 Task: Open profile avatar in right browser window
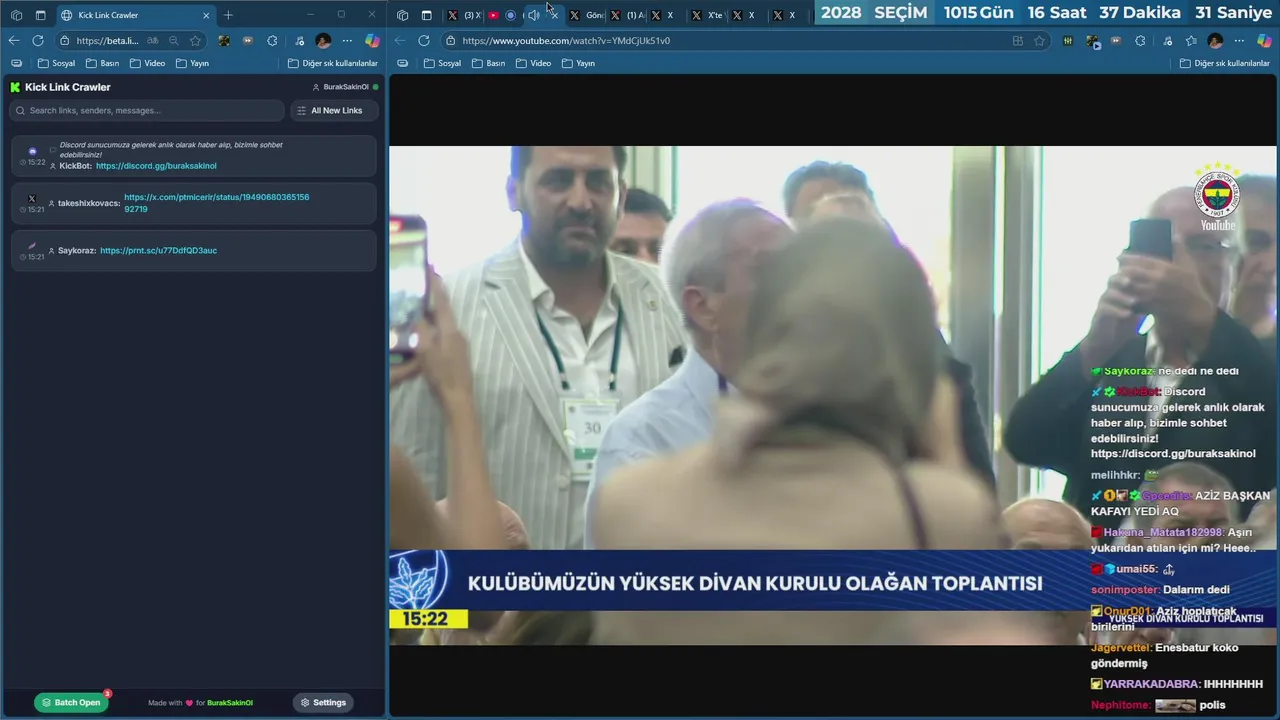click(1215, 41)
